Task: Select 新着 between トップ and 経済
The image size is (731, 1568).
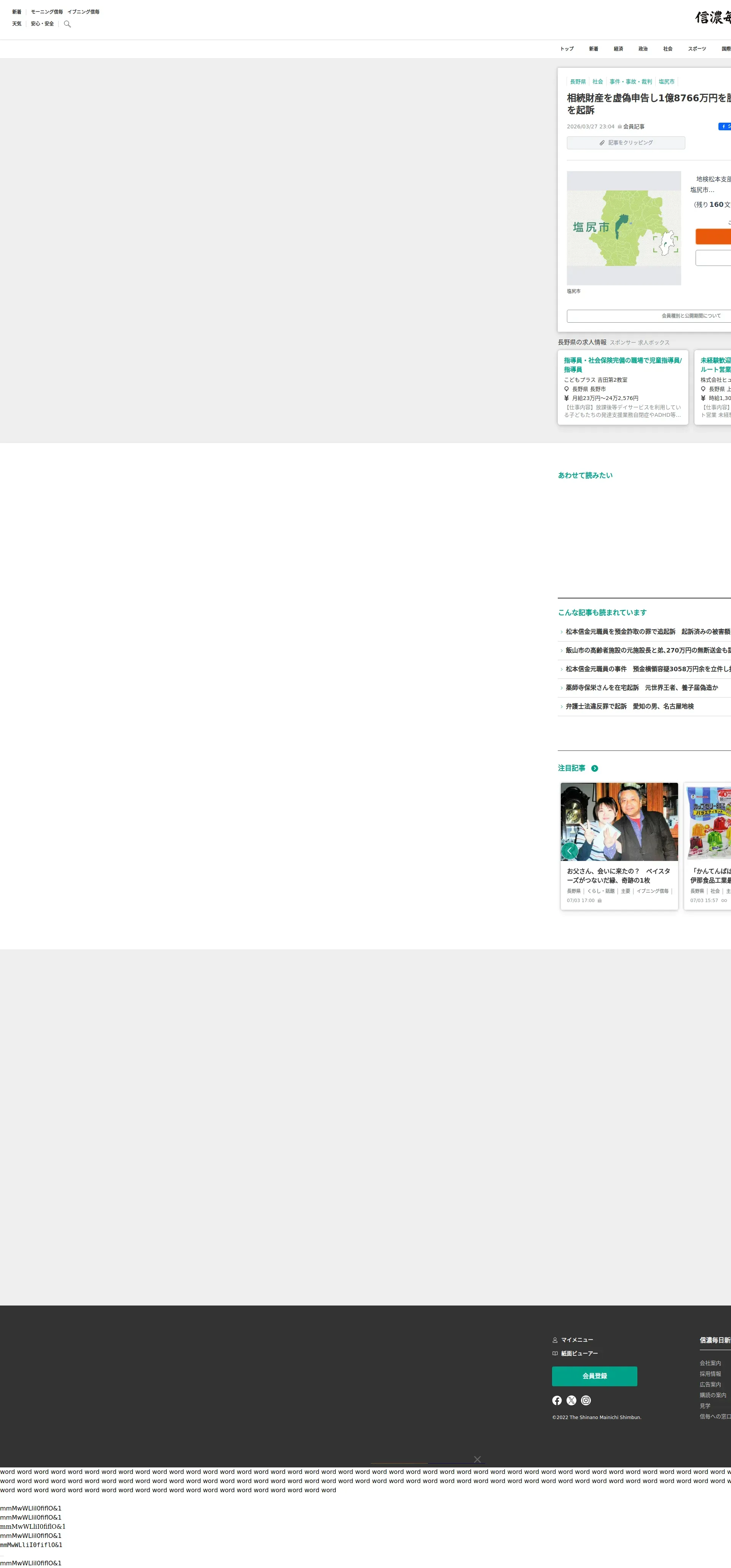Action: 594,49
